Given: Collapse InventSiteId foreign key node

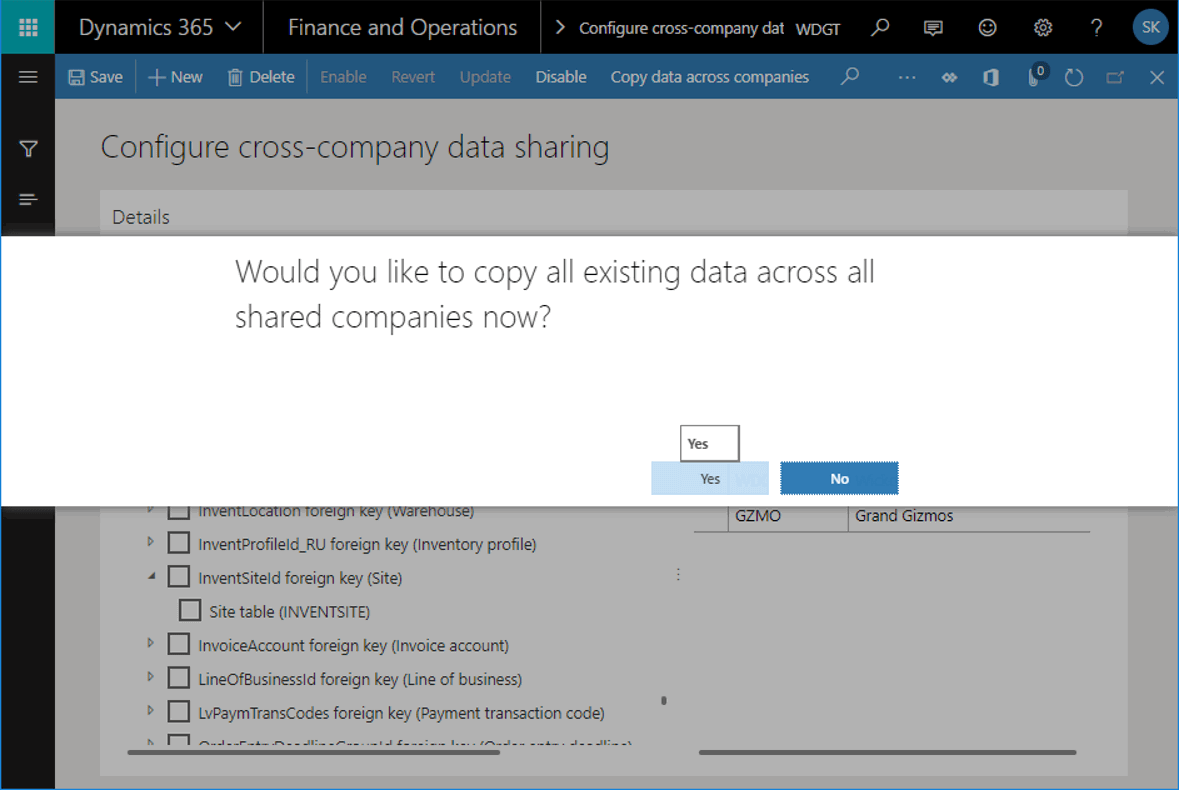Looking at the screenshot, I should (x=151, y=577).
